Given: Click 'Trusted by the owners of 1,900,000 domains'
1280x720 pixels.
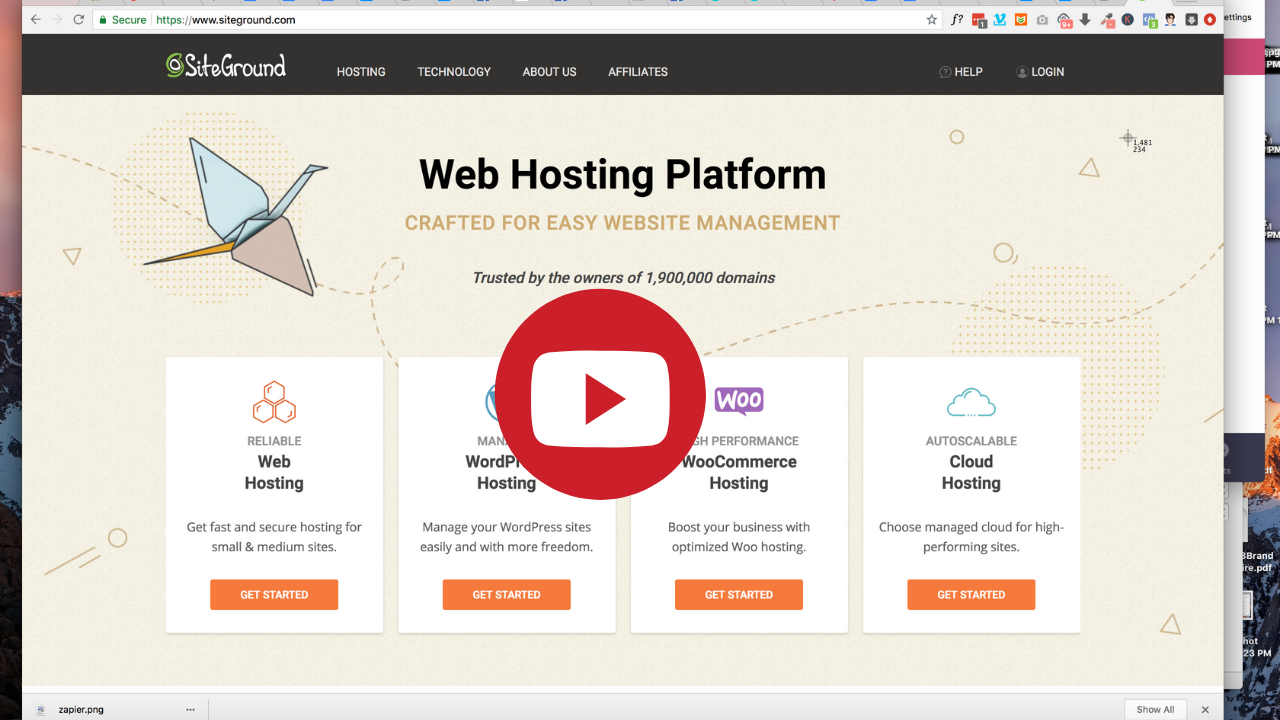Looking at the screenshot, I should [x=623, y=278].
